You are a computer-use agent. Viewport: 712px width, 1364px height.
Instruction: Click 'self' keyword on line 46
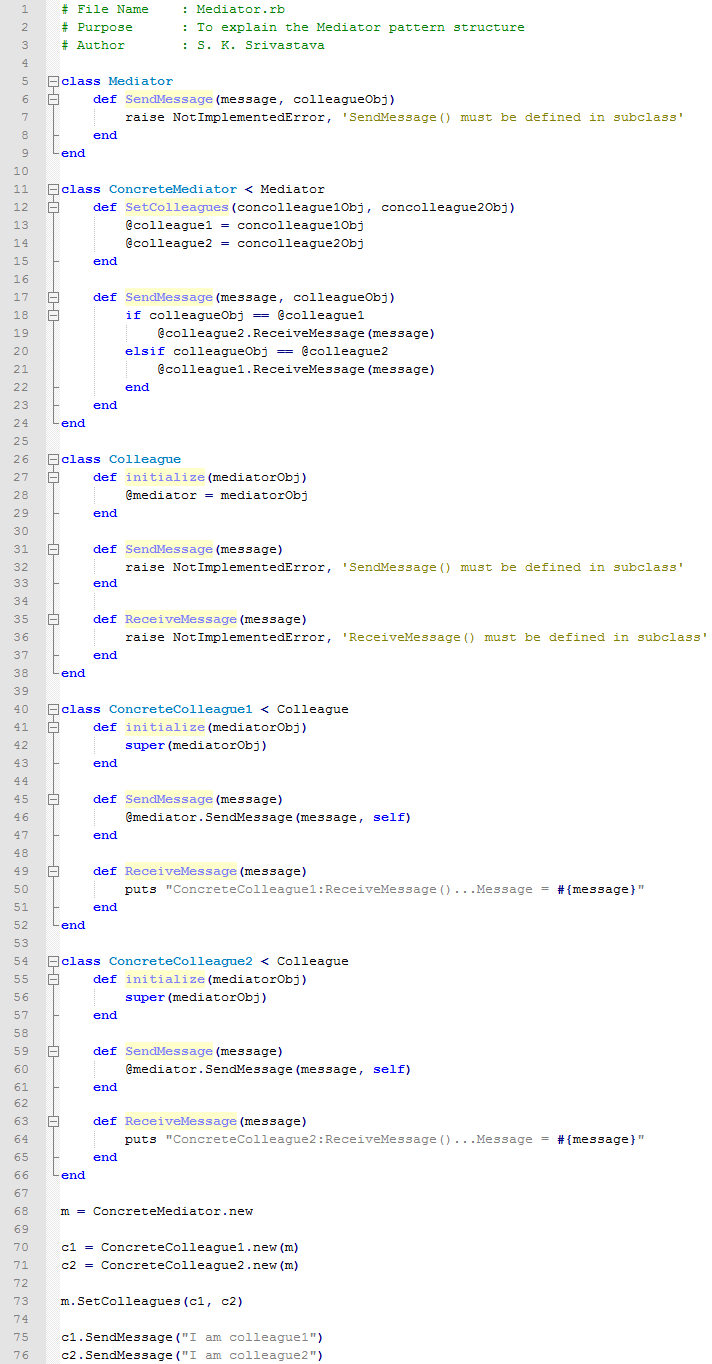click(389, 817)
